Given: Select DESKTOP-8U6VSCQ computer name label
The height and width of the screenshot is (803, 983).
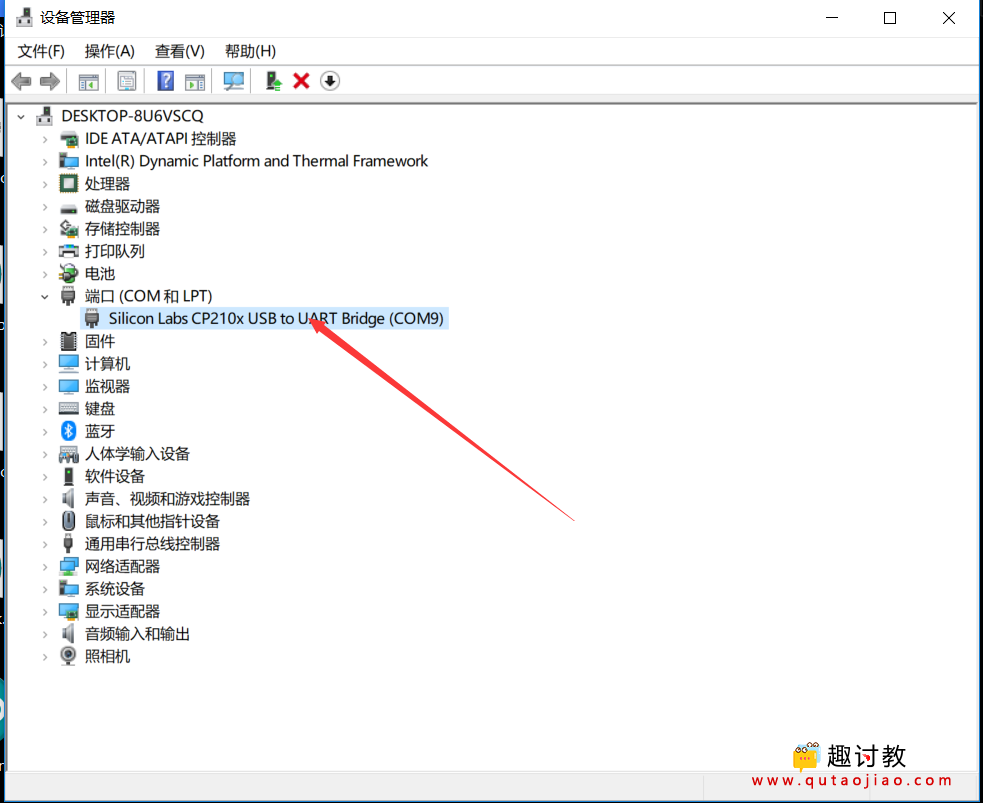Looking at the screenshot, I should [x=132, y=116].
